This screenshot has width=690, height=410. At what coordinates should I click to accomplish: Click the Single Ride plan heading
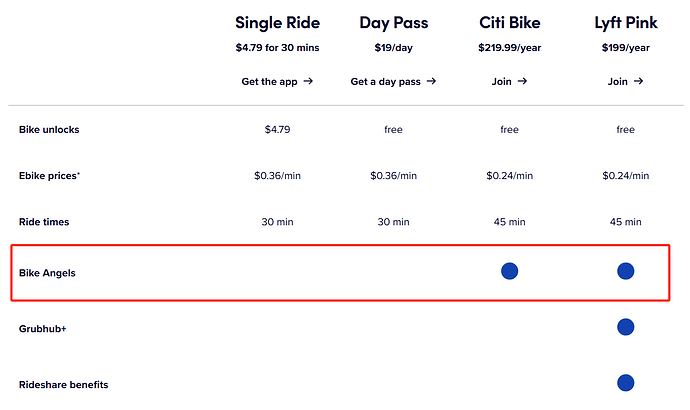point(277,22)
